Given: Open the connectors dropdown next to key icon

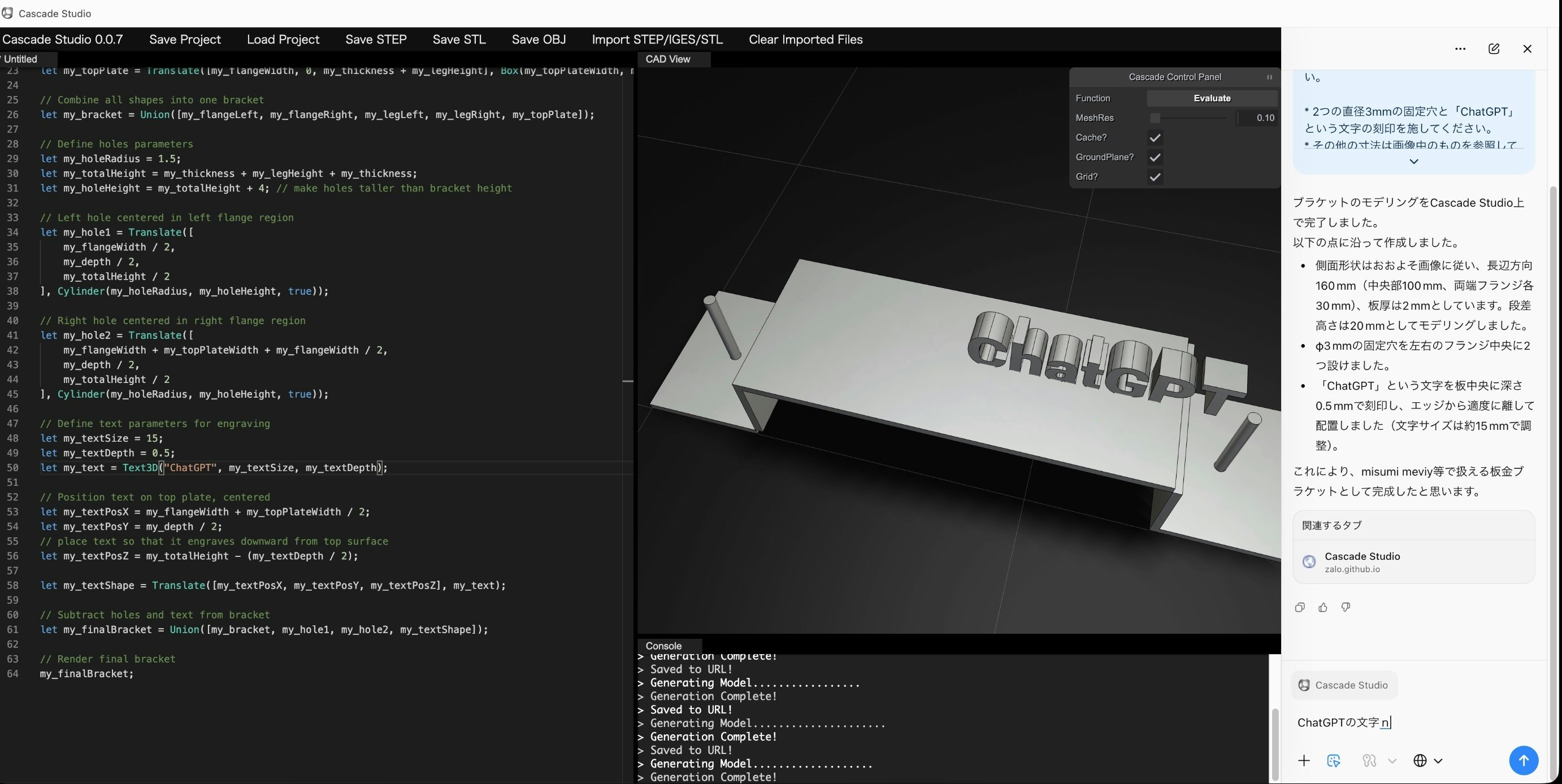Looking at the screenshot, I should click(1391, 761).
